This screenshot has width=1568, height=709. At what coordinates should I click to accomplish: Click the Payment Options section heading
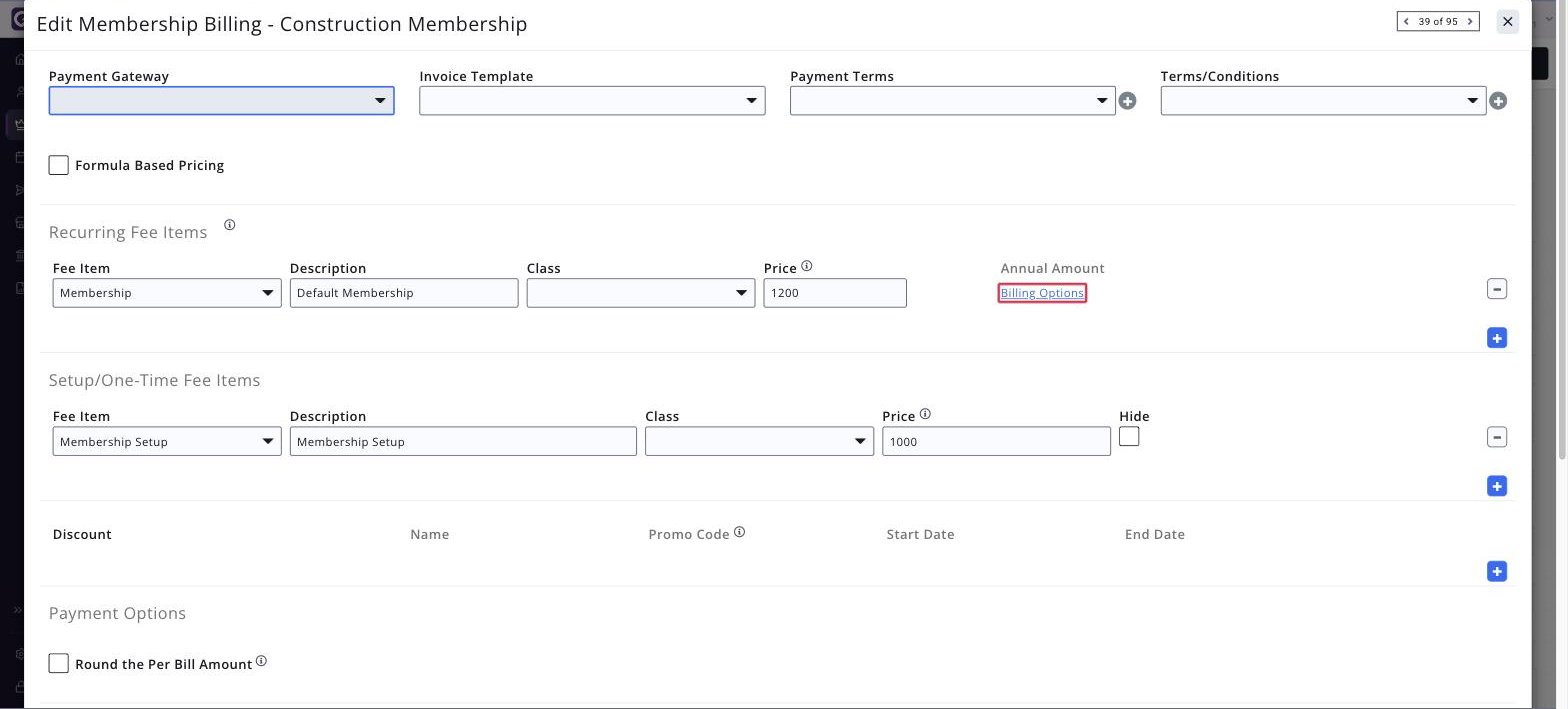[x=117, y=613]
